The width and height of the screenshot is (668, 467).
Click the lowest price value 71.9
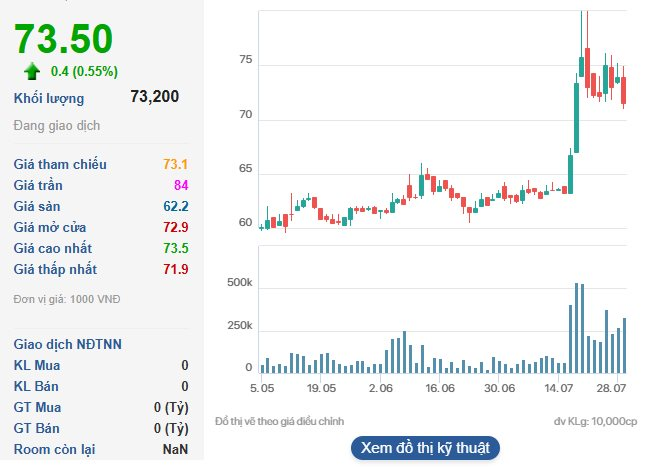176,269
